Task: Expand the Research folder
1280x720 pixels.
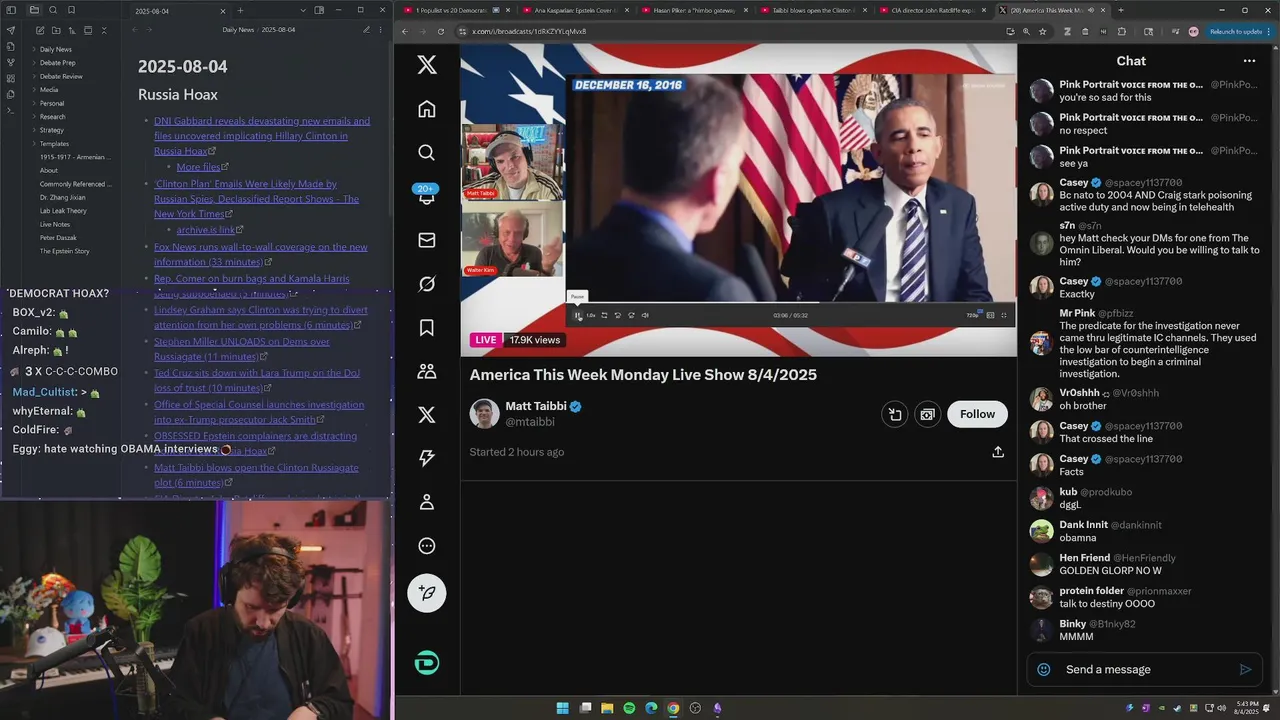Action: [x=52, y=117]
